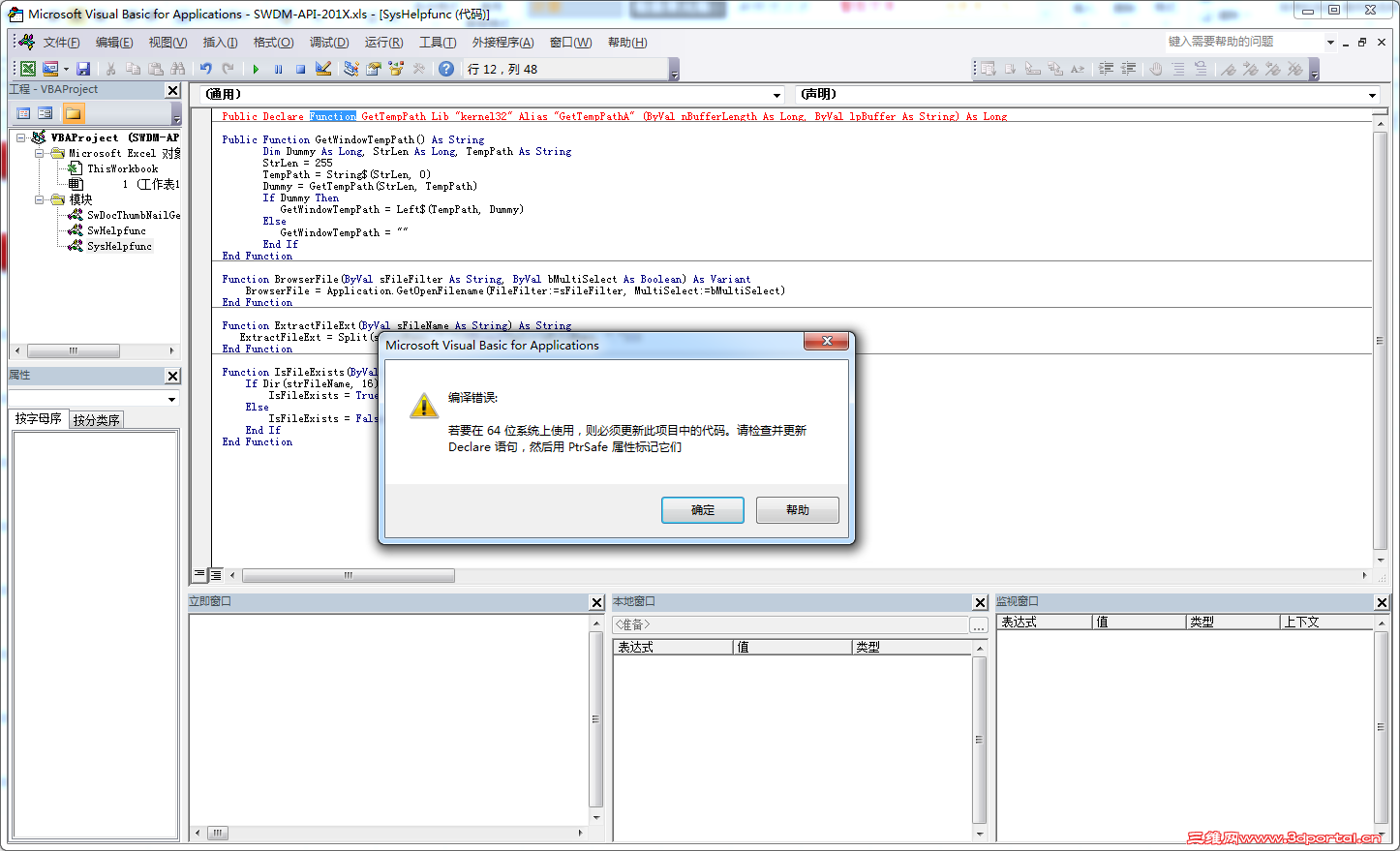The height and width of the screenshot is (851, 1400).
Task: Click the Clear All Bookmarks icon
Action: click(x=1295, y=69)
